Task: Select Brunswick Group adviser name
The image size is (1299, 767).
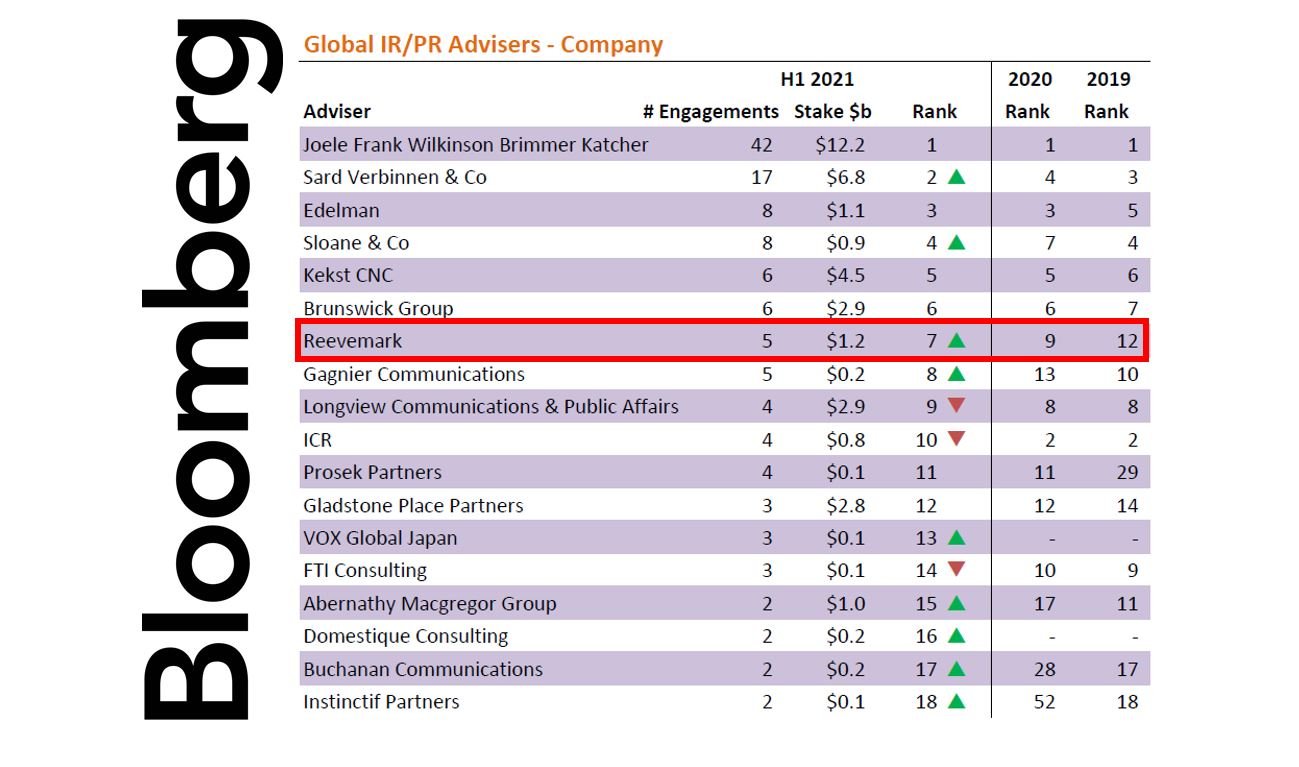Action: point(378,308)
